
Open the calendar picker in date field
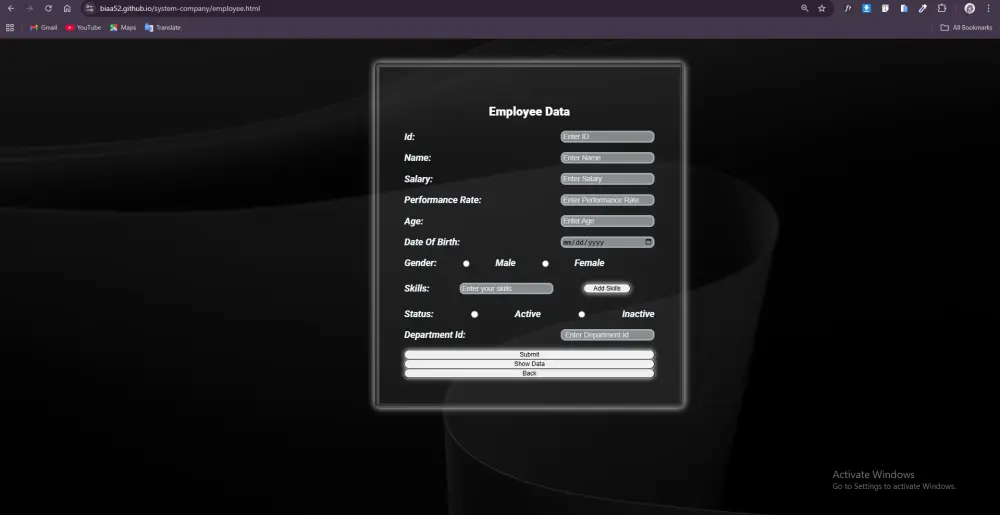coord(649,242)
